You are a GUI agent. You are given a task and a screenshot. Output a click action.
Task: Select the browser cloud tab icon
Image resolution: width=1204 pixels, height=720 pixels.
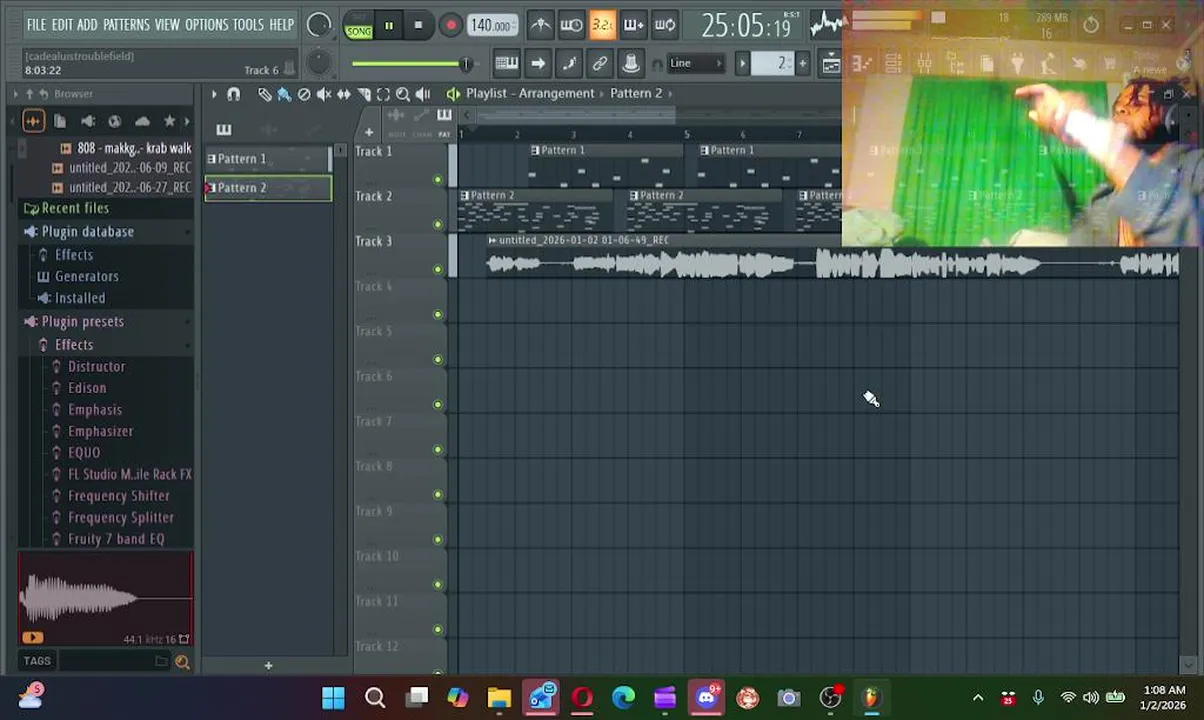coord(142,121)
